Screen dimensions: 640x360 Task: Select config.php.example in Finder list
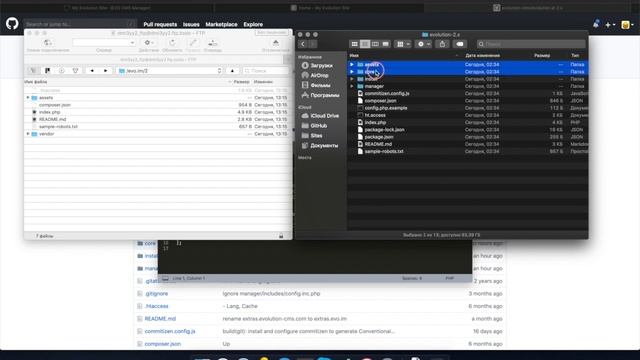pos(386,108)
